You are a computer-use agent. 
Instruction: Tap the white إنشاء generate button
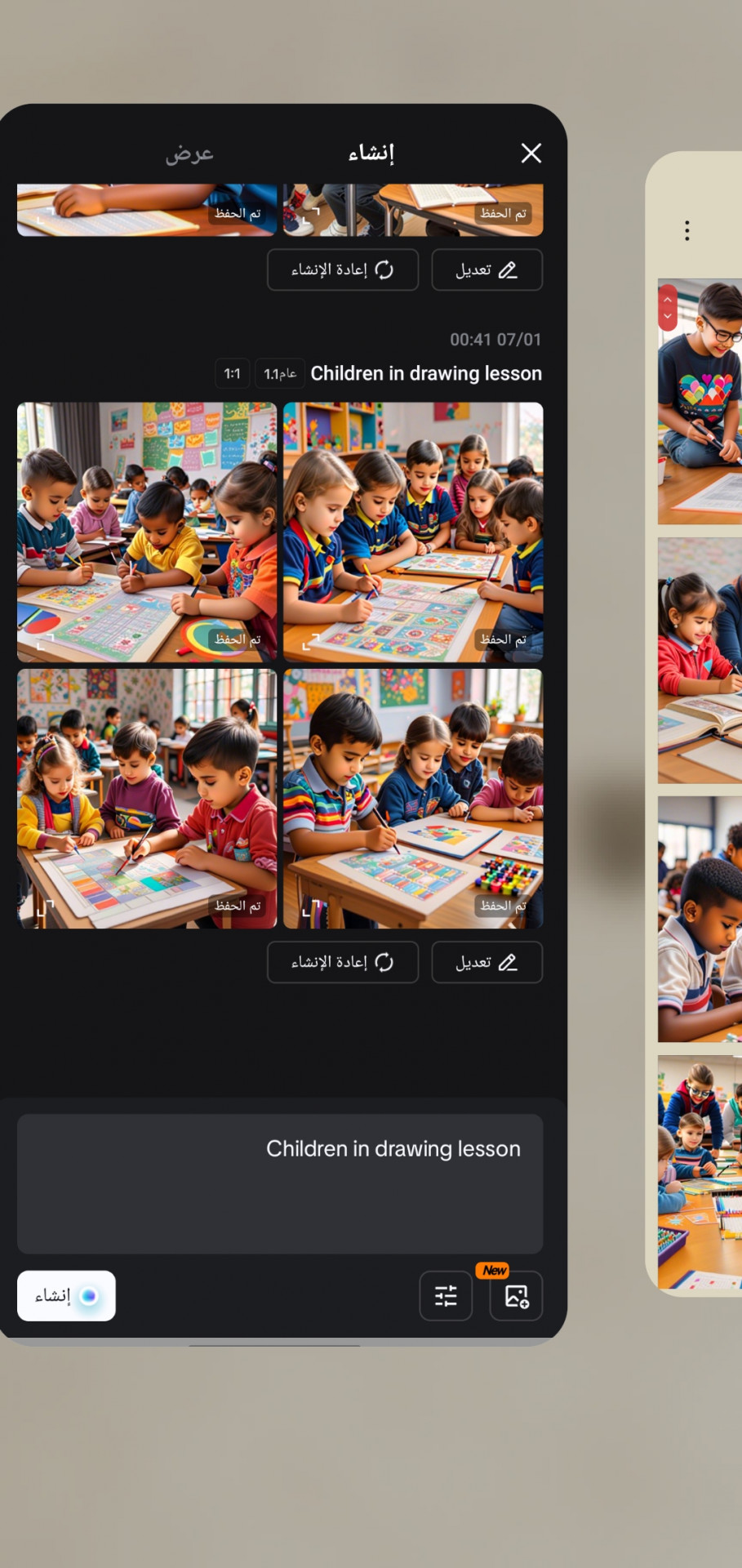tap(66, 1295)
